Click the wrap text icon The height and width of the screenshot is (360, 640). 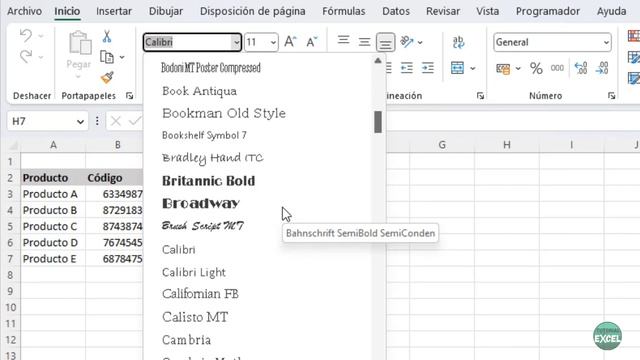(x=458, y=42)
